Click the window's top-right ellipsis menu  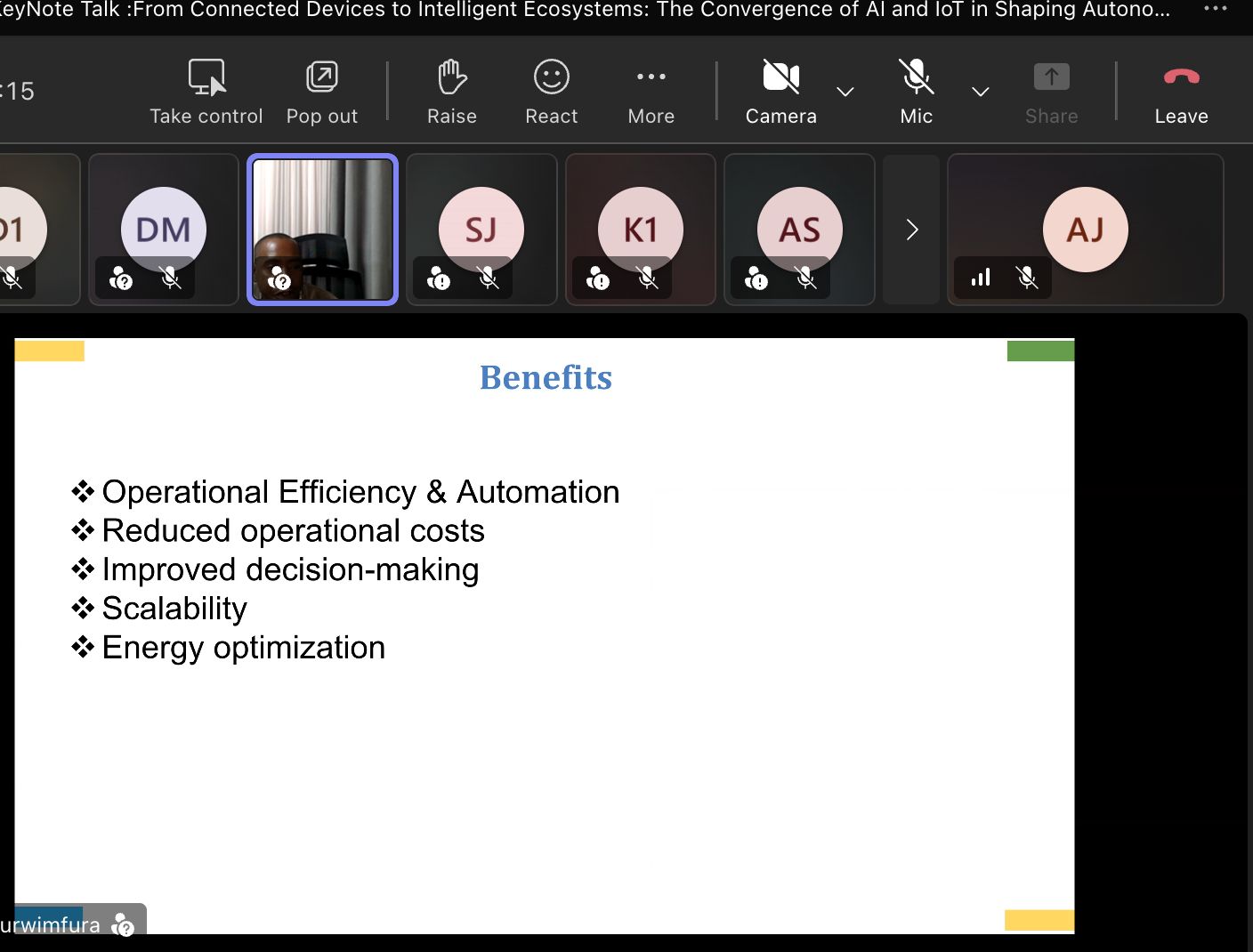tap(1215, 9)
